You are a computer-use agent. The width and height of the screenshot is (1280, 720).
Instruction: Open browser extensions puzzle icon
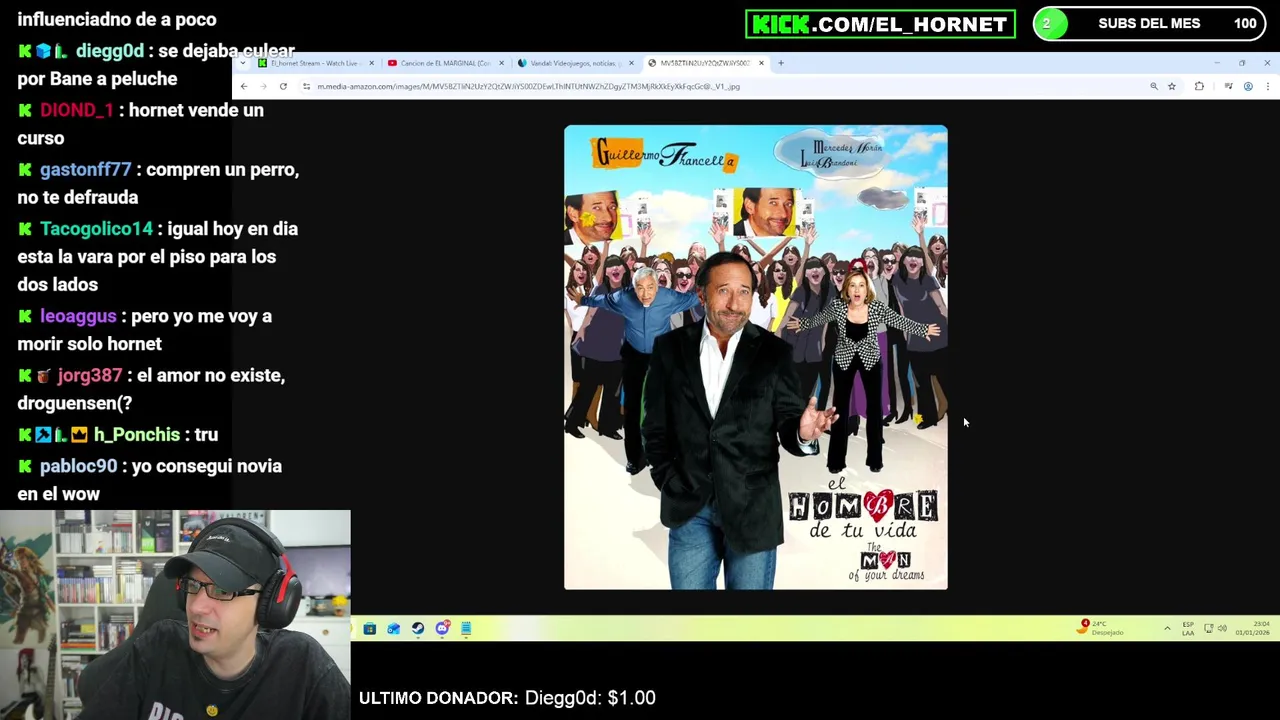click(1199, 86)
